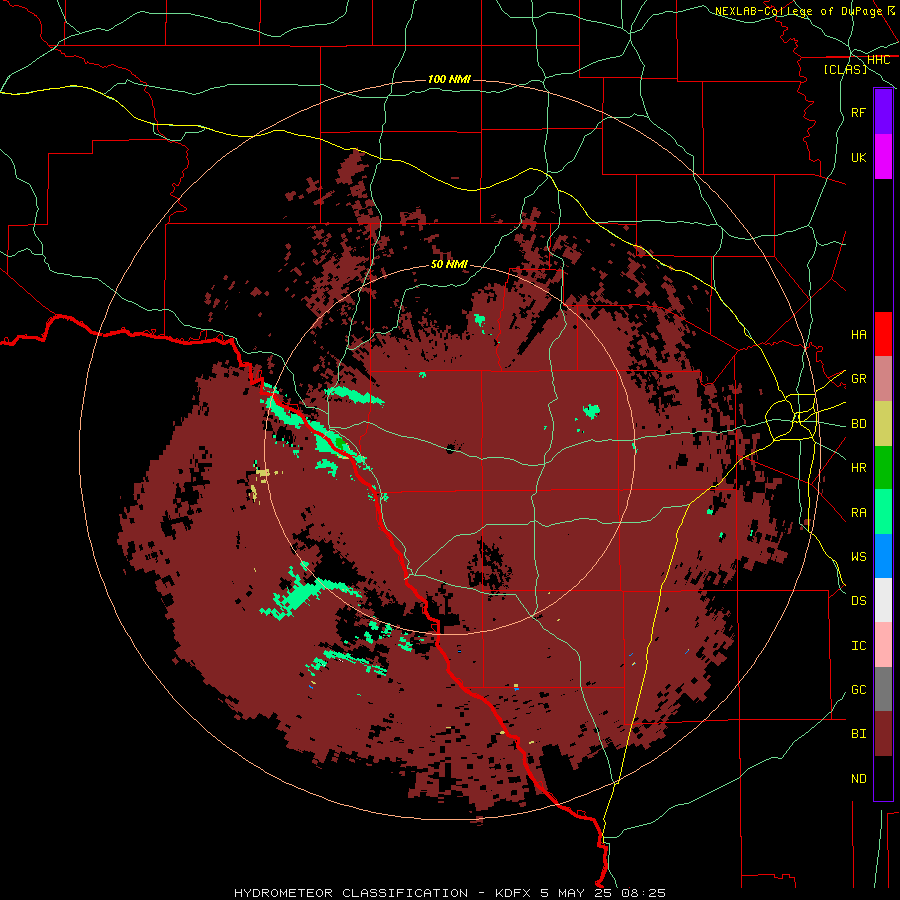Viewport: 900px width, 900px height.
Task: Click the 'GR' legend label
Action: click(x=858, y=379)
